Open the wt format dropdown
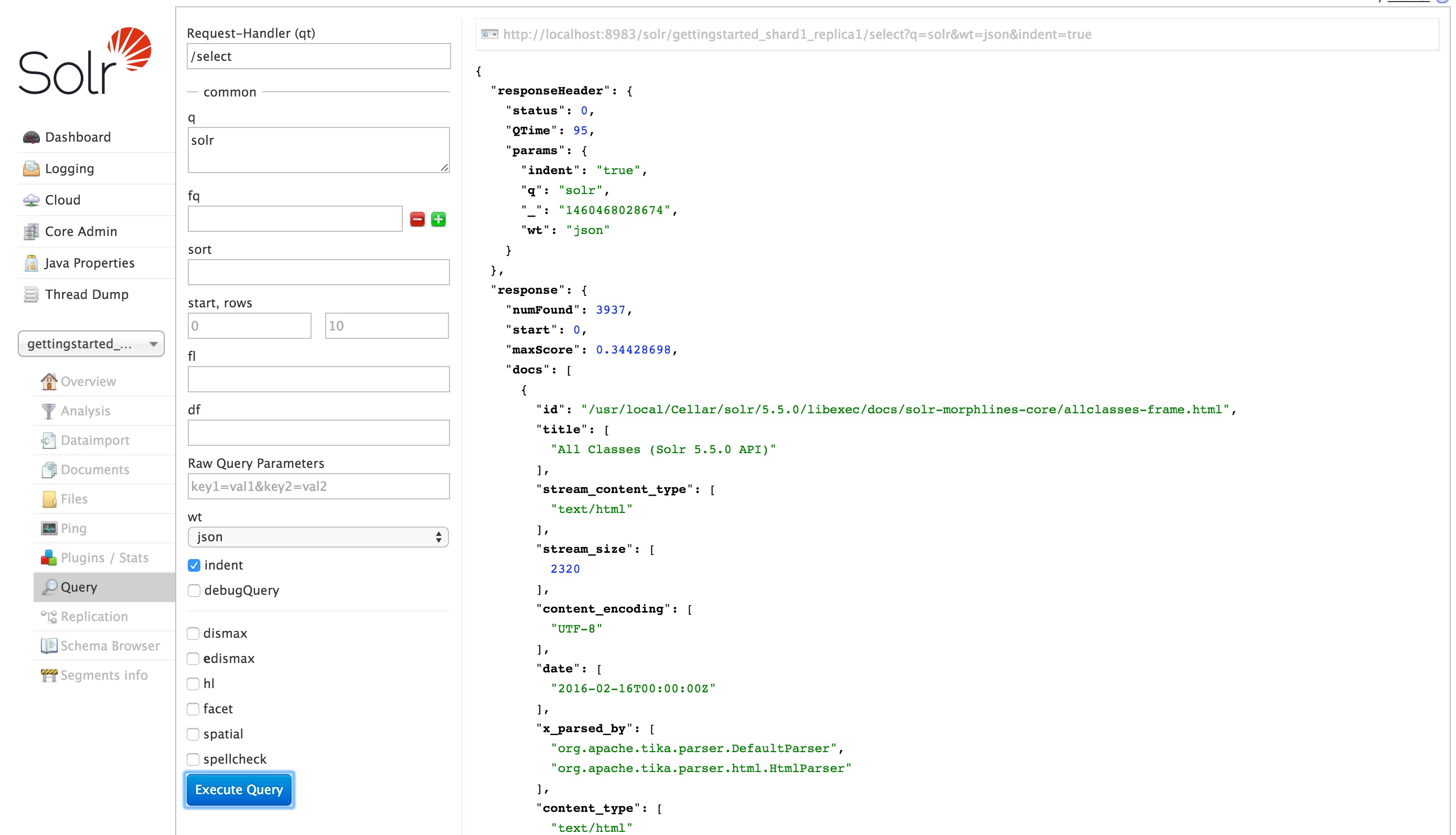The height and width of the screenshot is (835, 1456). click(x=318, y=537)
